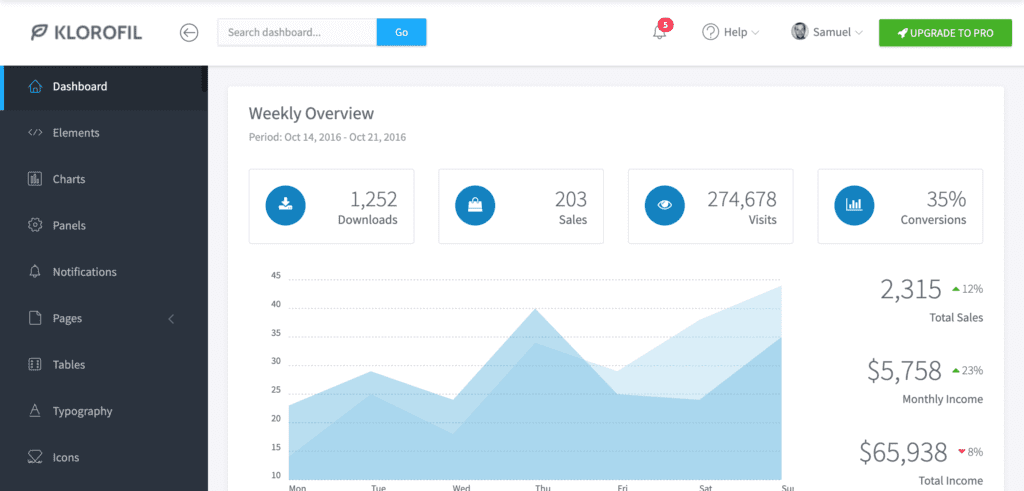Open Notifications sidebar item

(104, 272)
